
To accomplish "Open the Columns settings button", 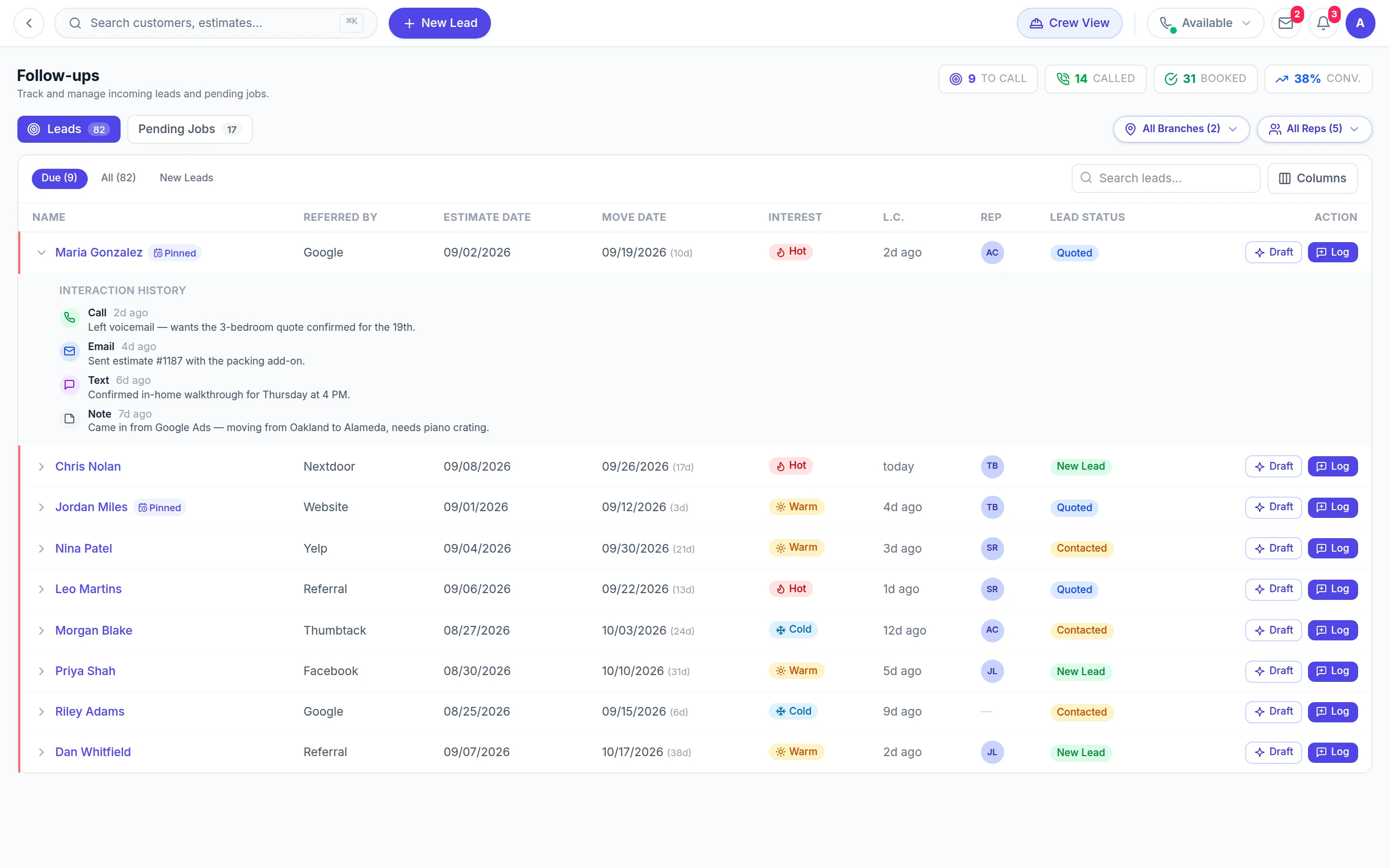I will (1312, 178).
